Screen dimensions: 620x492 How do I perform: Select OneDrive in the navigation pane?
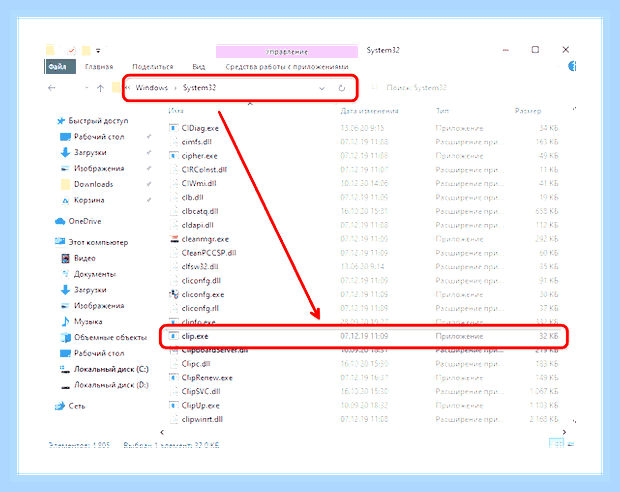click(x=85, y=221)
